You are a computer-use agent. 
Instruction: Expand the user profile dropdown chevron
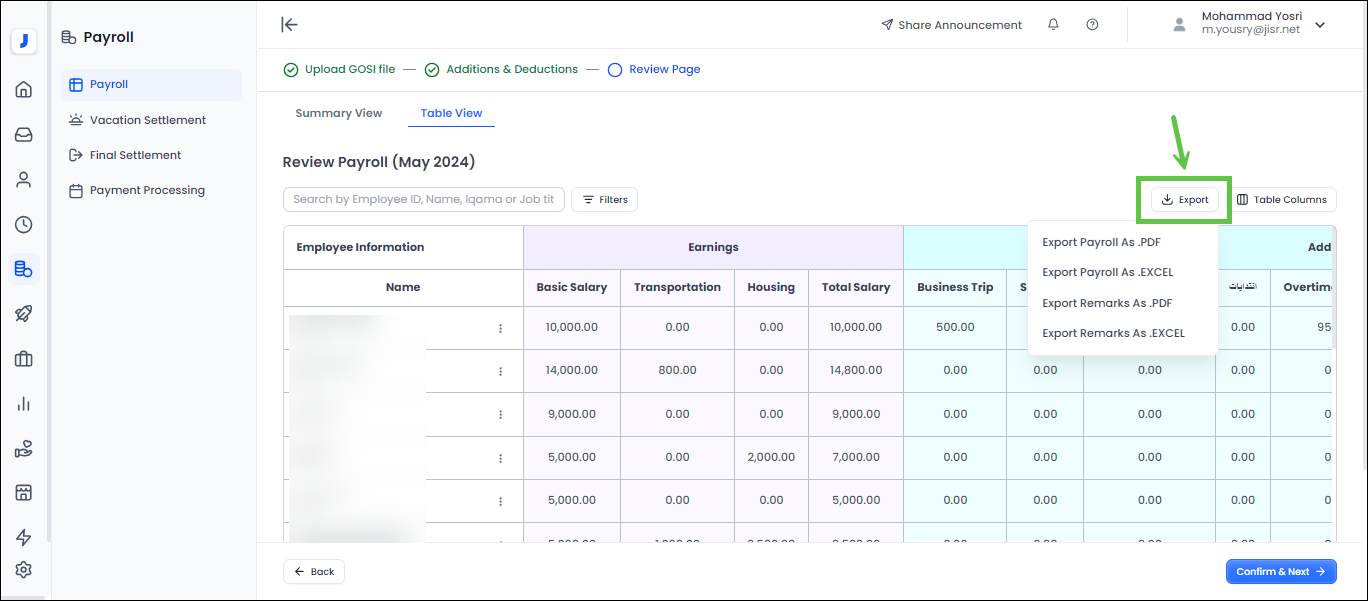coord(1320,25)
